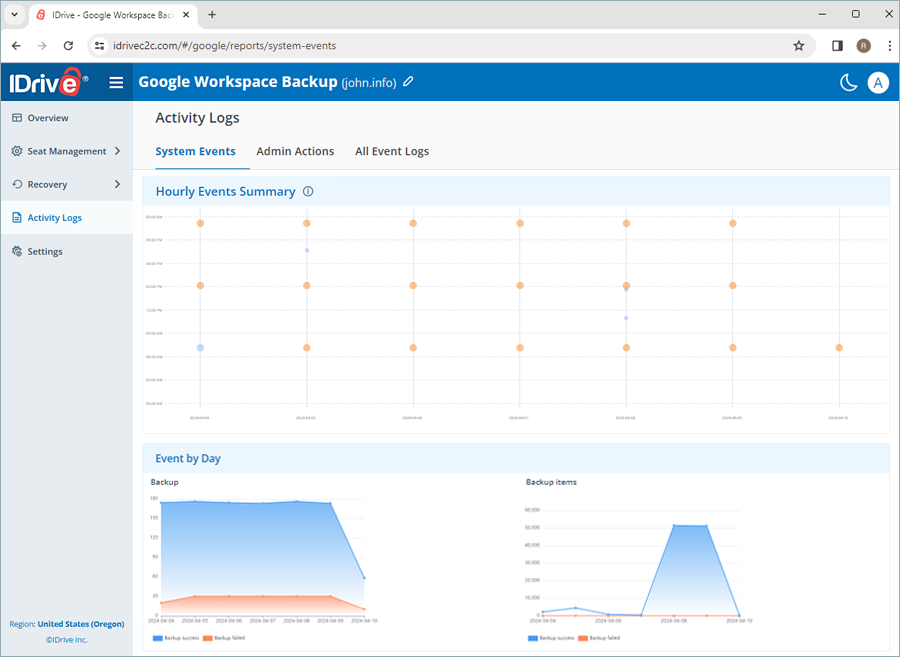Switch to the Admin Actions tab

click(295, 151)
